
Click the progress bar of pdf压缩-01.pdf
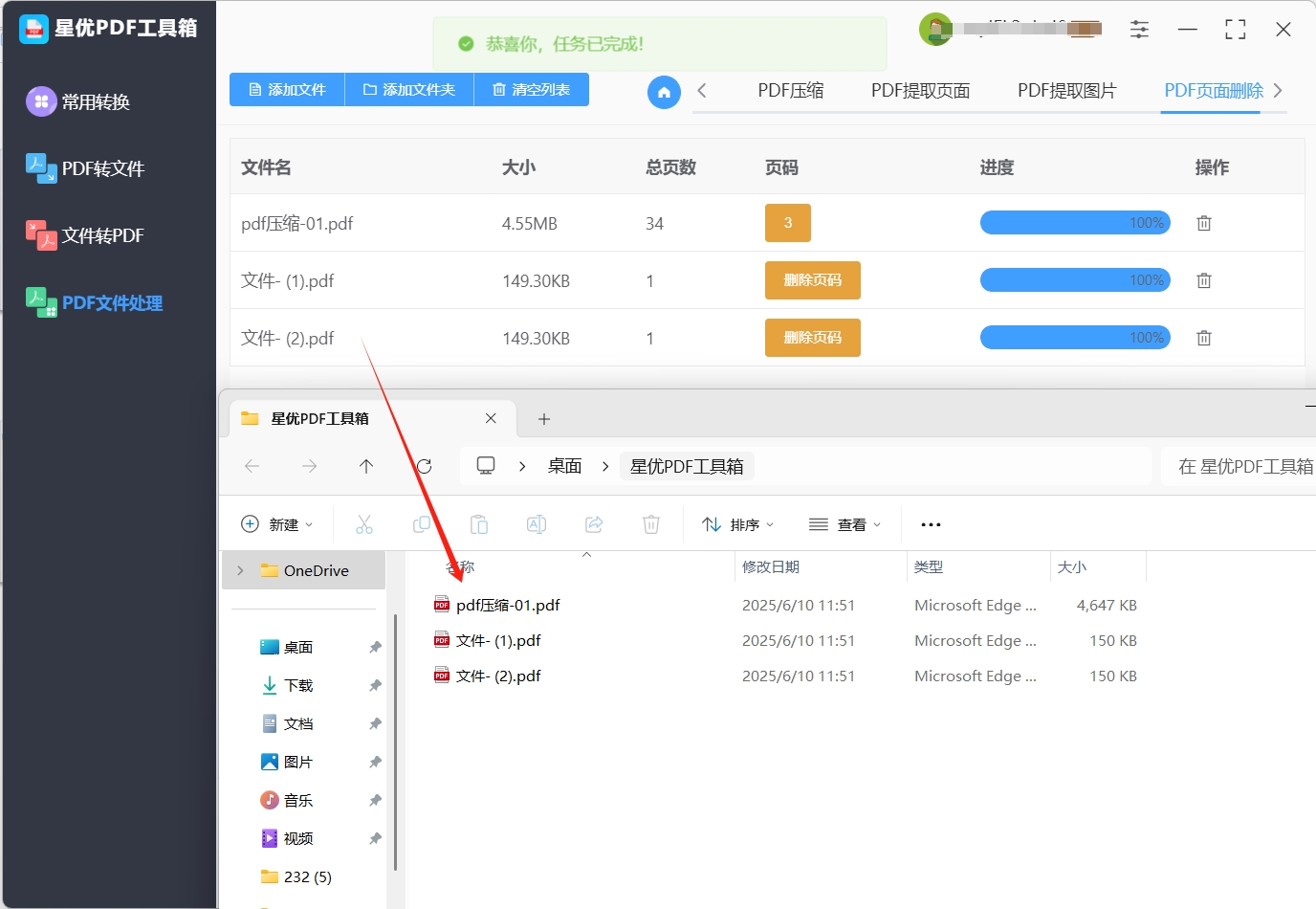[1075, 223]
